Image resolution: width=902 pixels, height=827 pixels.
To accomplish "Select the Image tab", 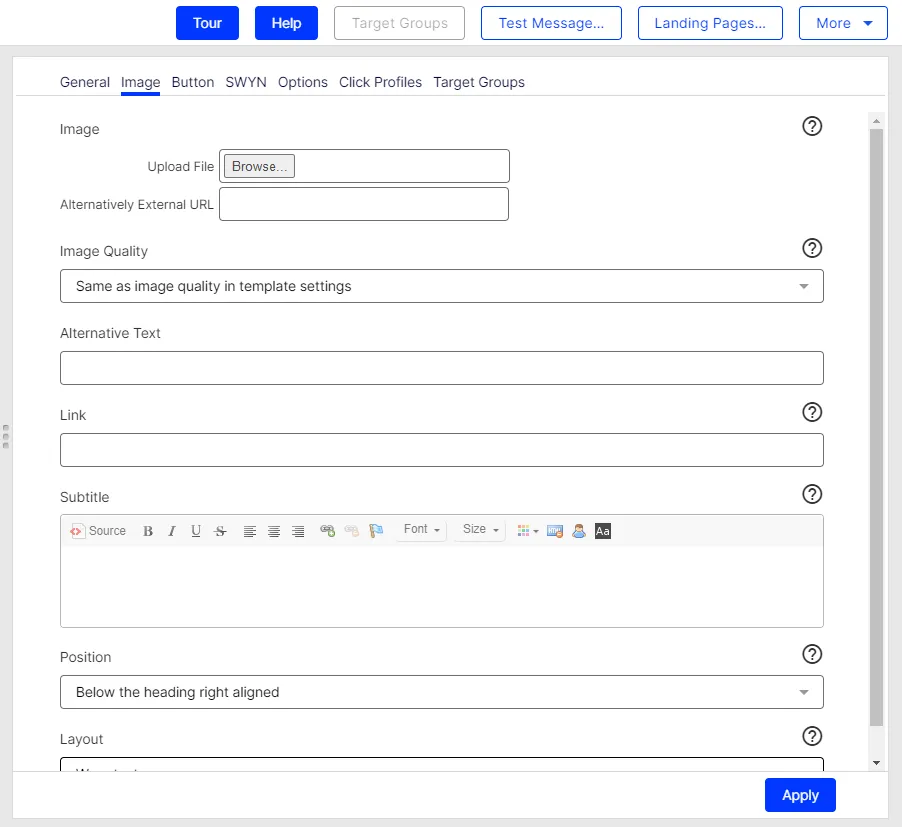I will click(x=140, y=82).
